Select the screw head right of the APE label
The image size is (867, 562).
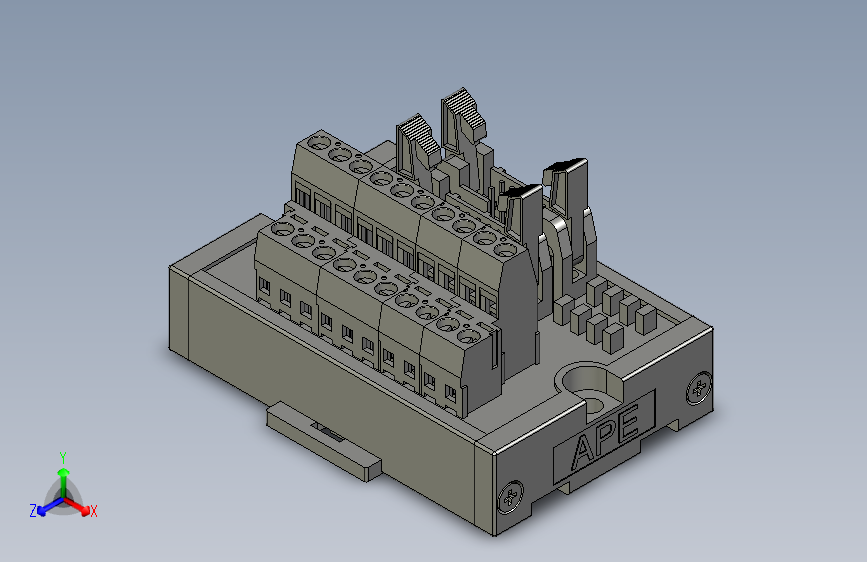699,387
